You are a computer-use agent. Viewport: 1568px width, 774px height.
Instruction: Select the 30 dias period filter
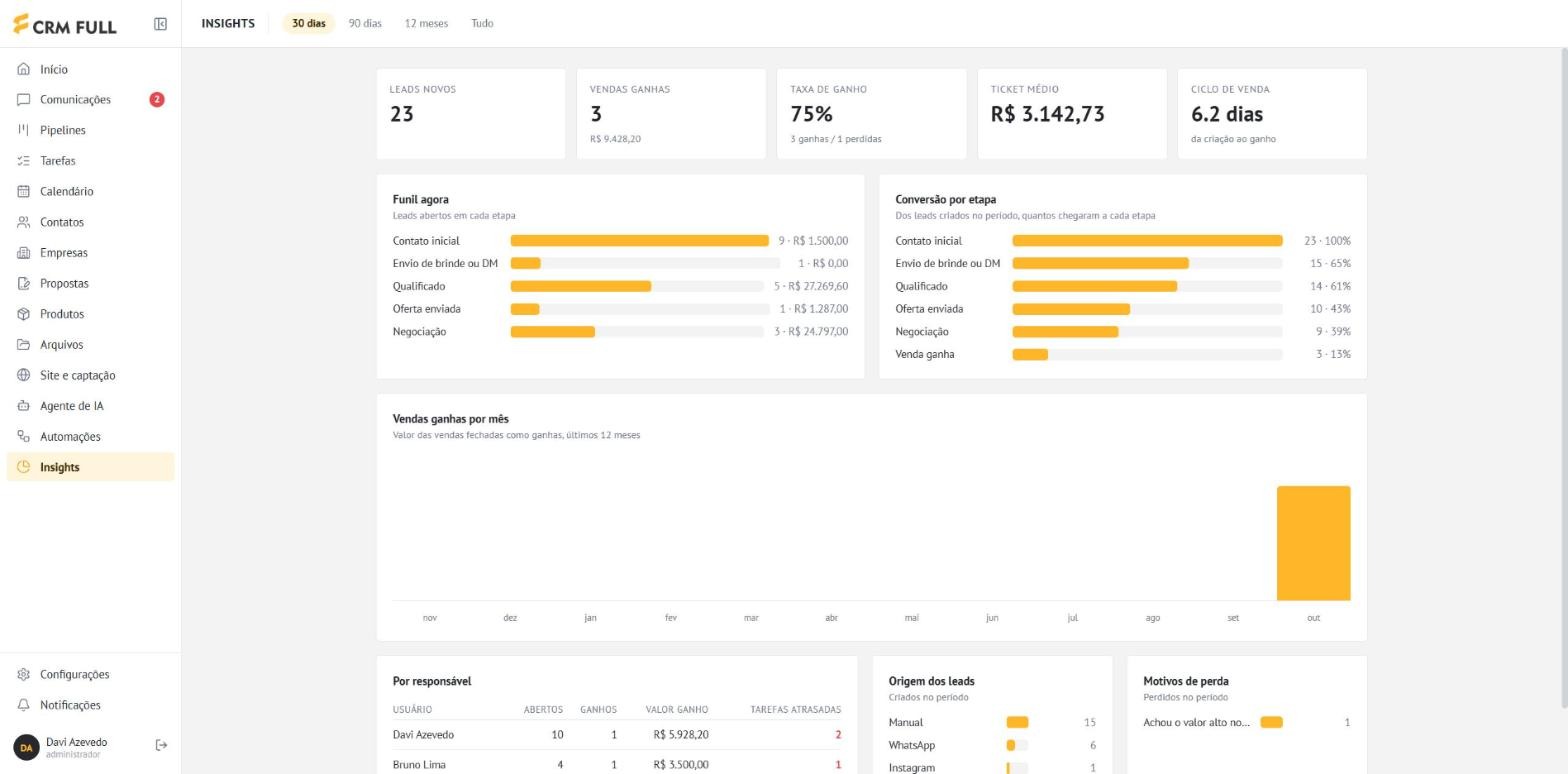(x=309, y=23)
